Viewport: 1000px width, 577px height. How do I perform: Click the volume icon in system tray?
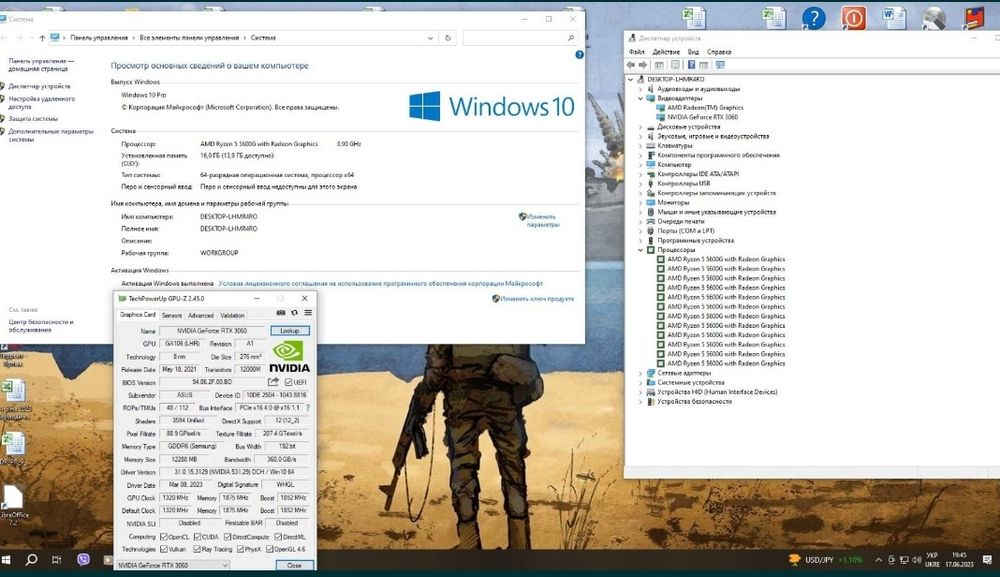click(916, 560)
